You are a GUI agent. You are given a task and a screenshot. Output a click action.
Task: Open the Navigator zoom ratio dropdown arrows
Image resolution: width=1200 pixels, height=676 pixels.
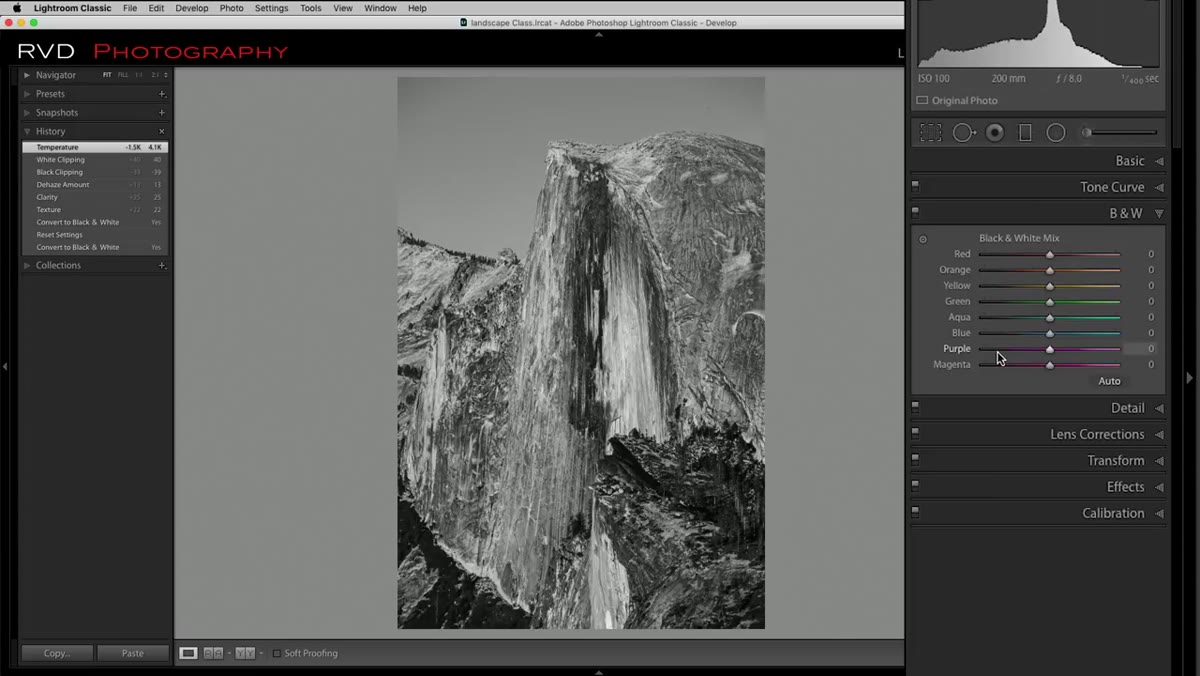tap(166, 75)
